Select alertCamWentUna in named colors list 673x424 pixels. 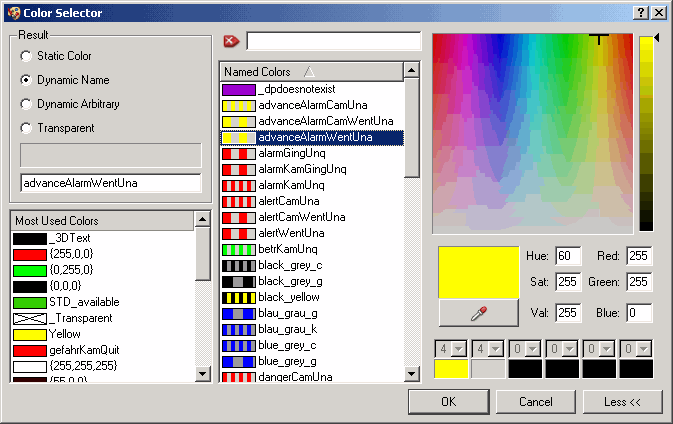[302, 217]
